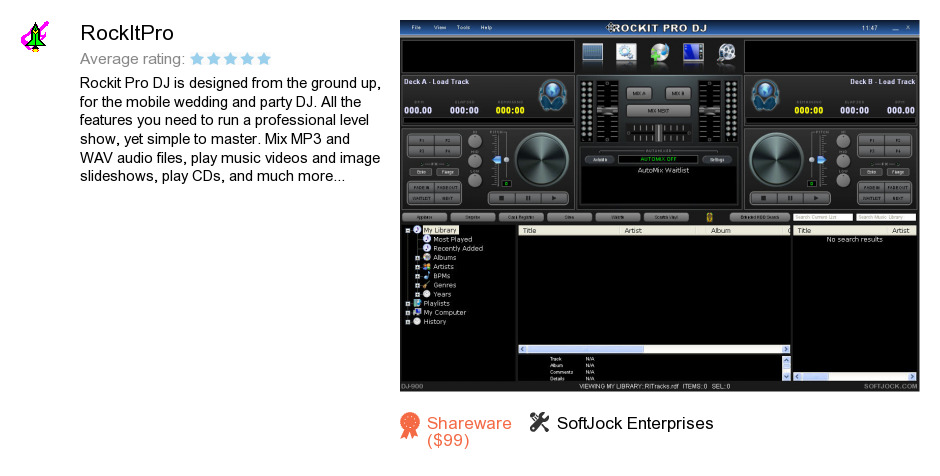The image size is (940, 476).
Task: Open AutoMix Settings button
Action: pos(718,159)
